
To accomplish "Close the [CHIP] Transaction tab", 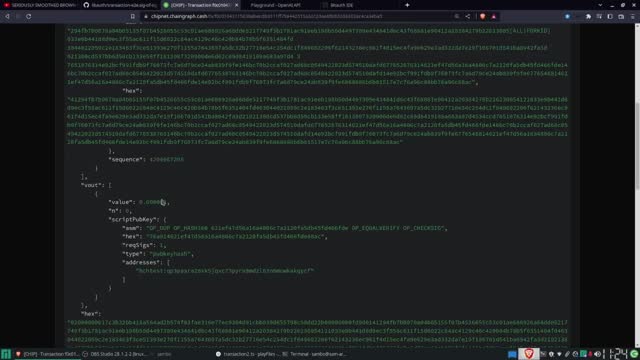I will [236, 5].
